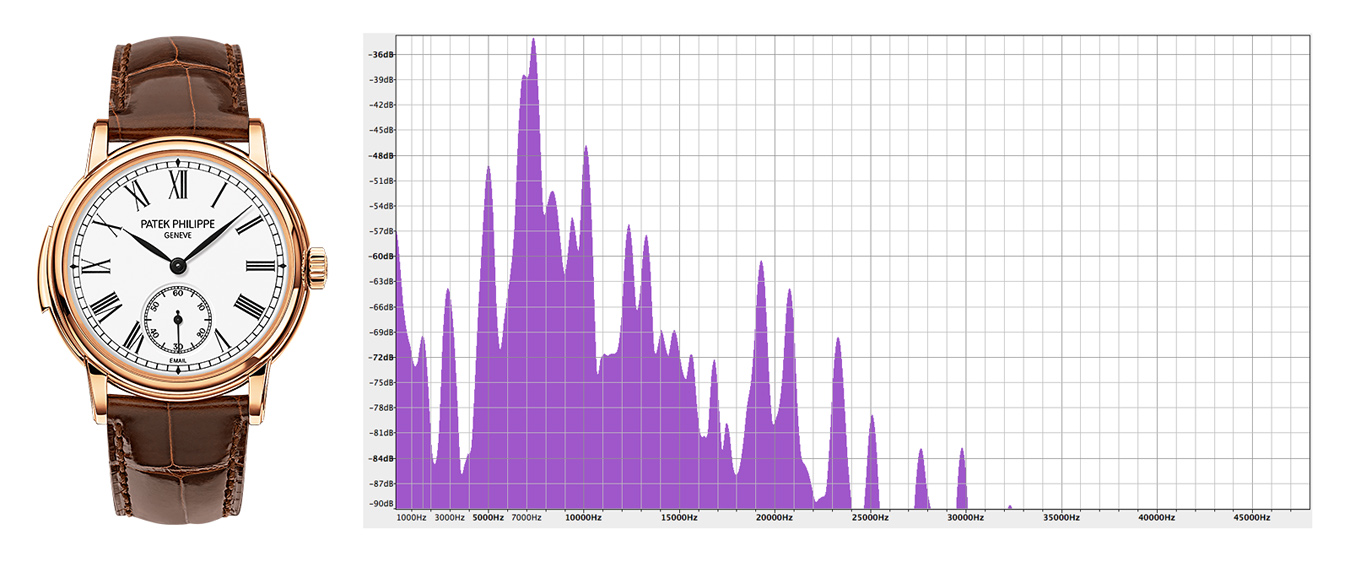Click the -75dB axis label
Screen dimensions: 1350x562
click(x=382, y=383)
